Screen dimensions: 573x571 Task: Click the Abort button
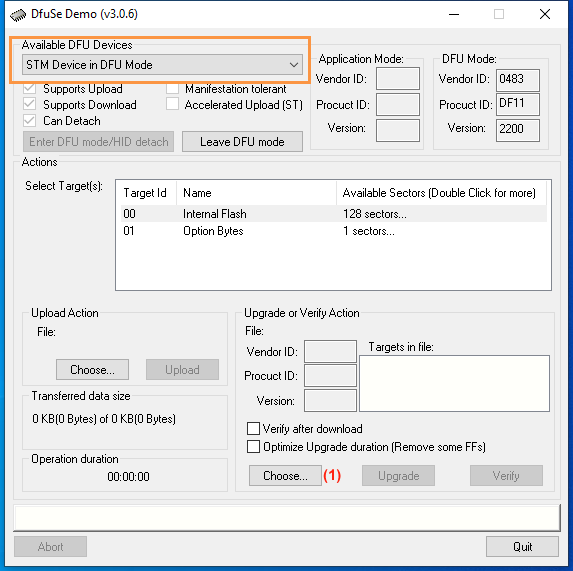click(x=50, y=547)
